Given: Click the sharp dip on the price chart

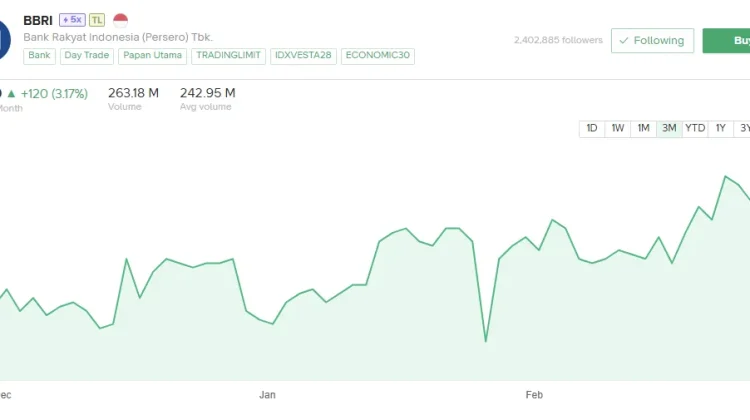Looking at the screenshot, I should point(486,341).
